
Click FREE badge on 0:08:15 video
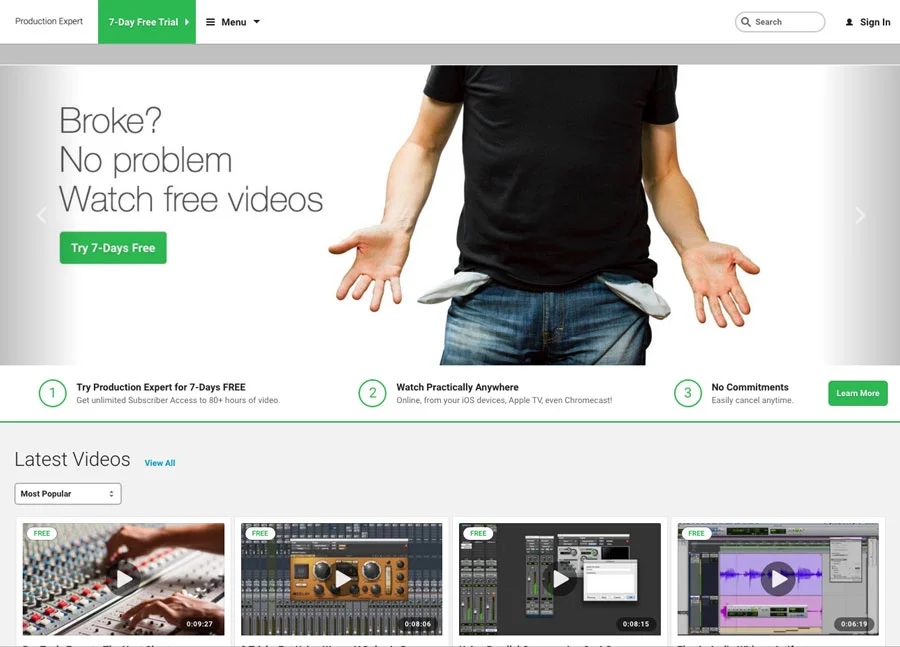click(478, 533)
